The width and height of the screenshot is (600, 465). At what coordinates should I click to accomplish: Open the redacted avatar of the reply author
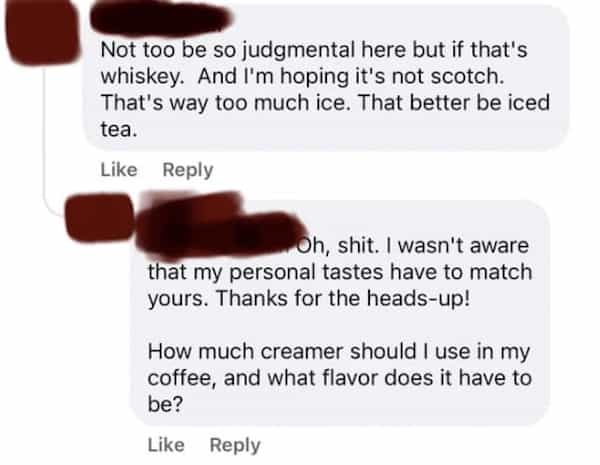click(x=100, y=217)
